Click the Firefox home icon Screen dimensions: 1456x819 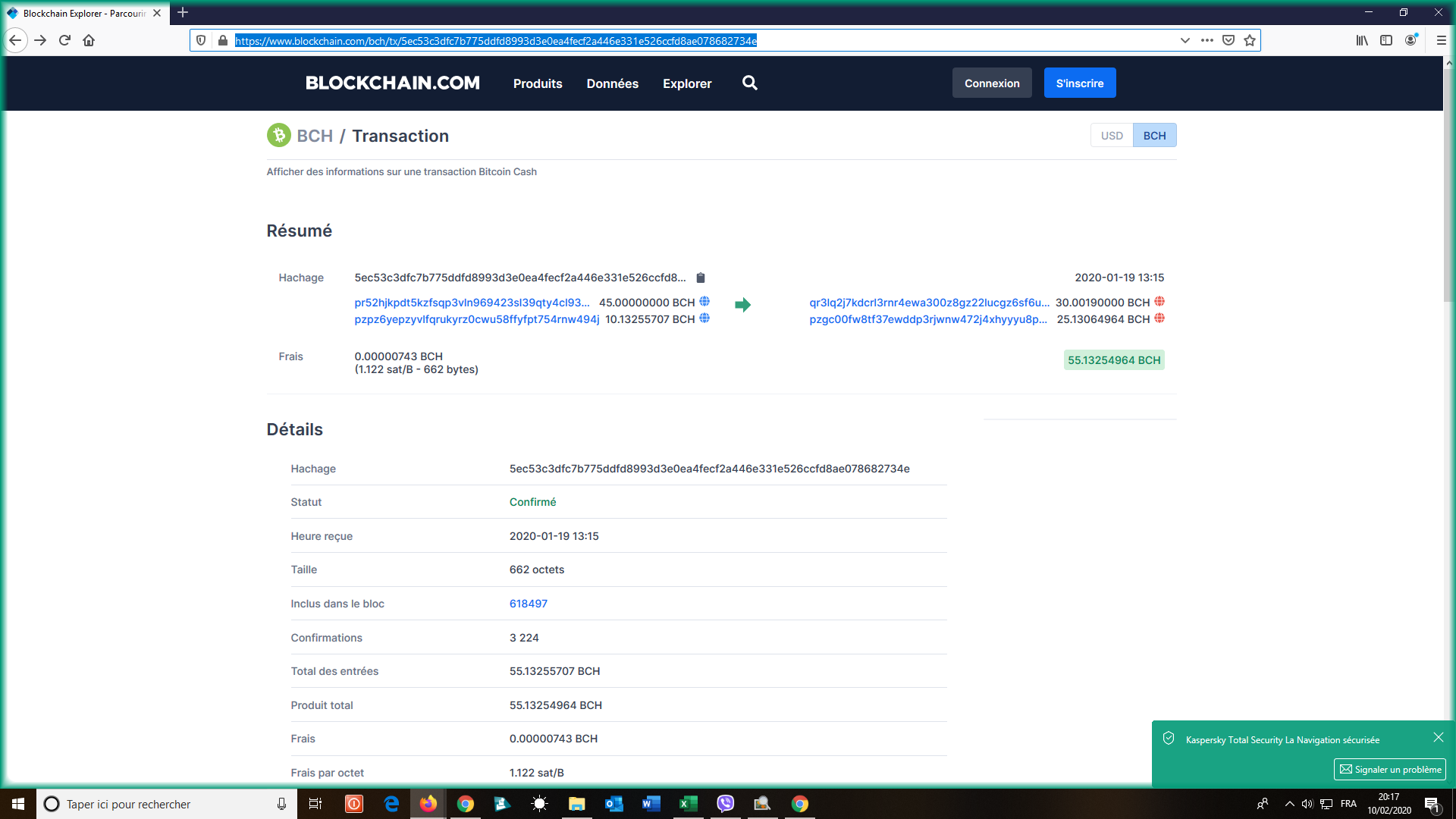pyautogui.click(x=89, y=41)
